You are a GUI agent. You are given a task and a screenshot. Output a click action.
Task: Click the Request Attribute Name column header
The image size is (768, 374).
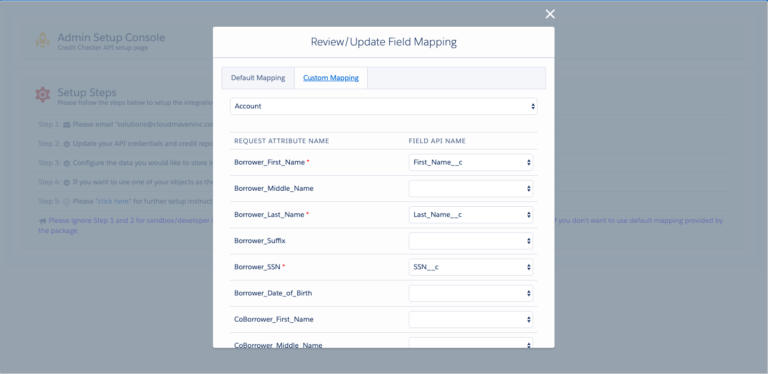[282, 141]
